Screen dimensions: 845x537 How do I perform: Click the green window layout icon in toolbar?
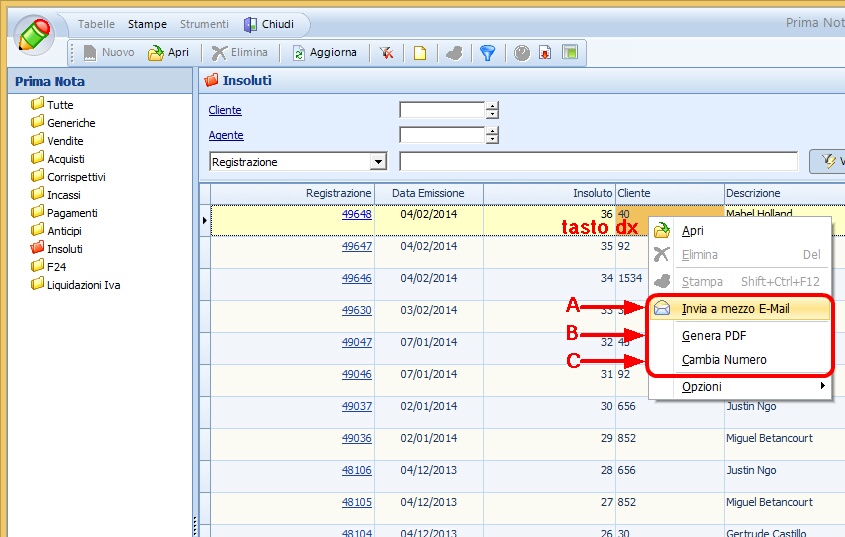(569, 53)
